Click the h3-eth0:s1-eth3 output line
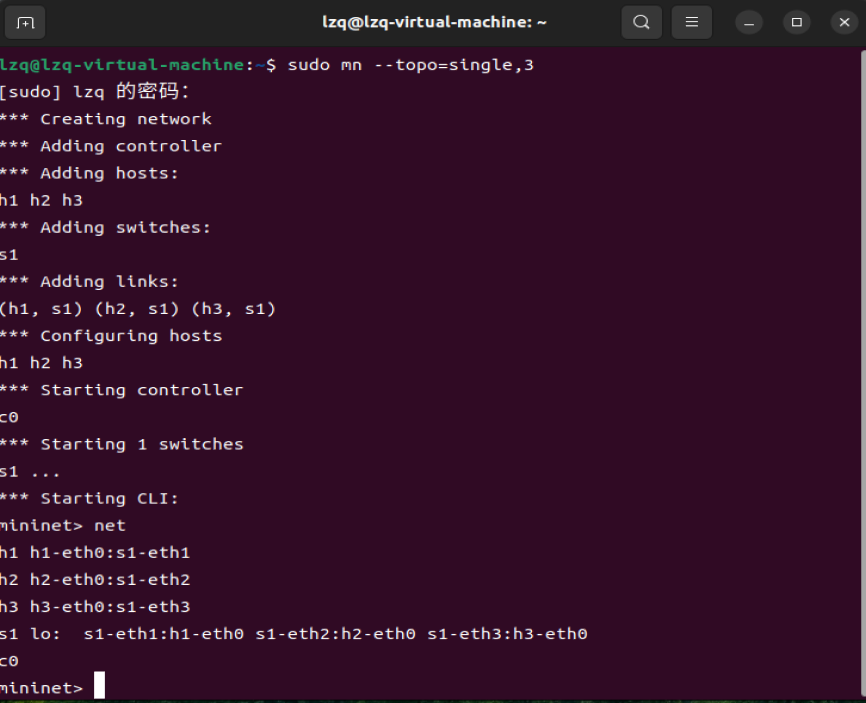 click(x=95, y=607)
